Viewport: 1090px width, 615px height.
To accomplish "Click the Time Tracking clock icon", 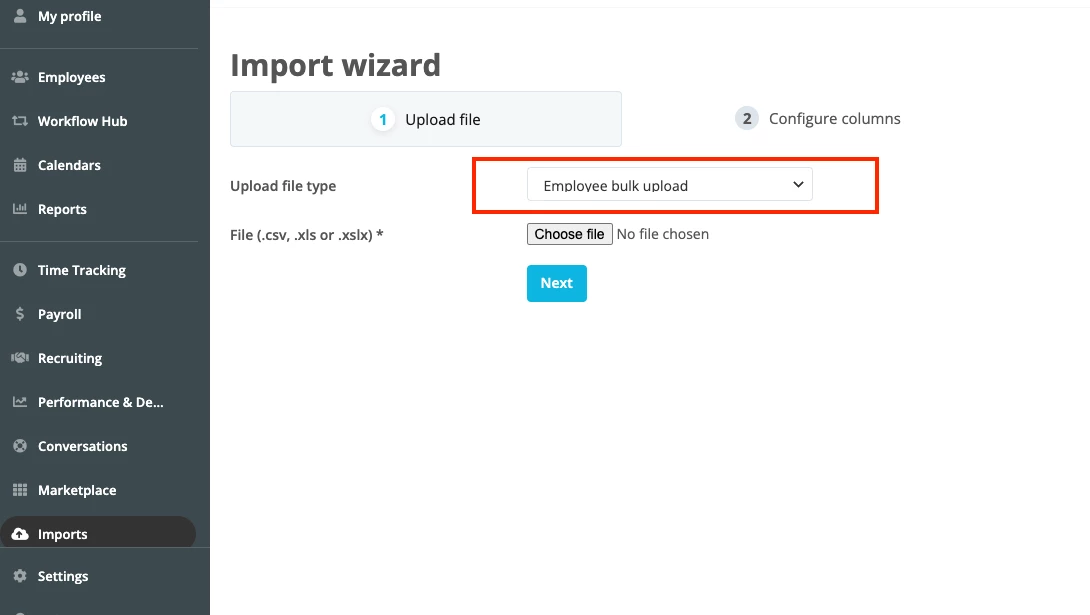I will [20, 270].
